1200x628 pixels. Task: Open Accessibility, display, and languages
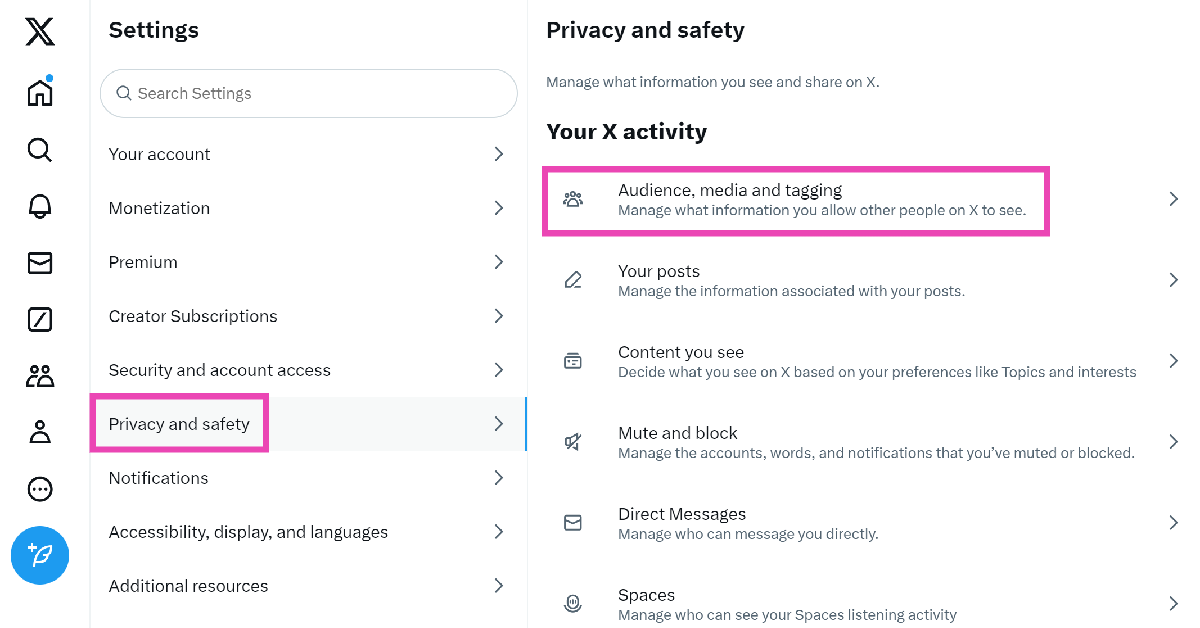click(248, 532)
